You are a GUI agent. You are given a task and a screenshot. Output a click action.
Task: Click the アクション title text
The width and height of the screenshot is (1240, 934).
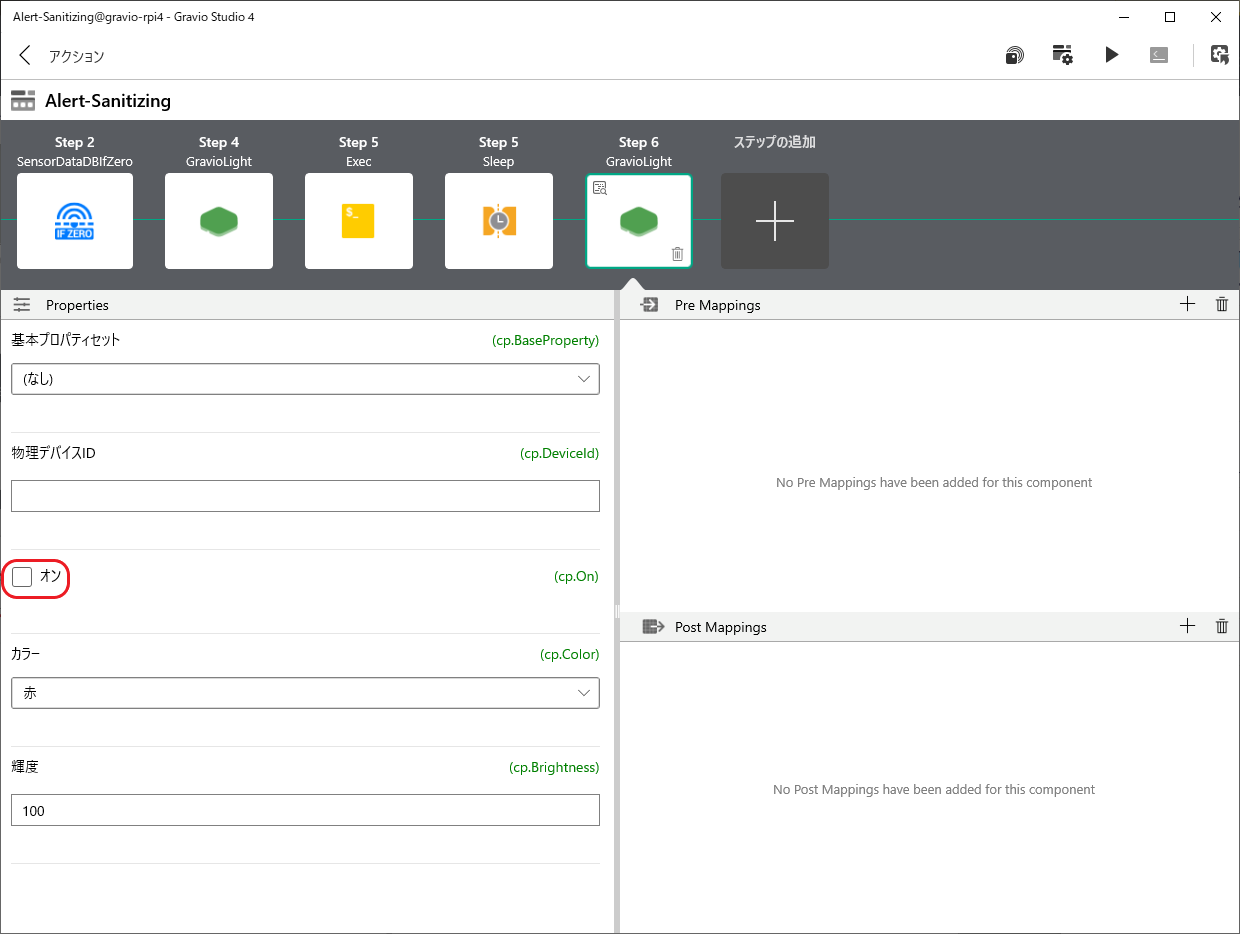tap(76, 56)
